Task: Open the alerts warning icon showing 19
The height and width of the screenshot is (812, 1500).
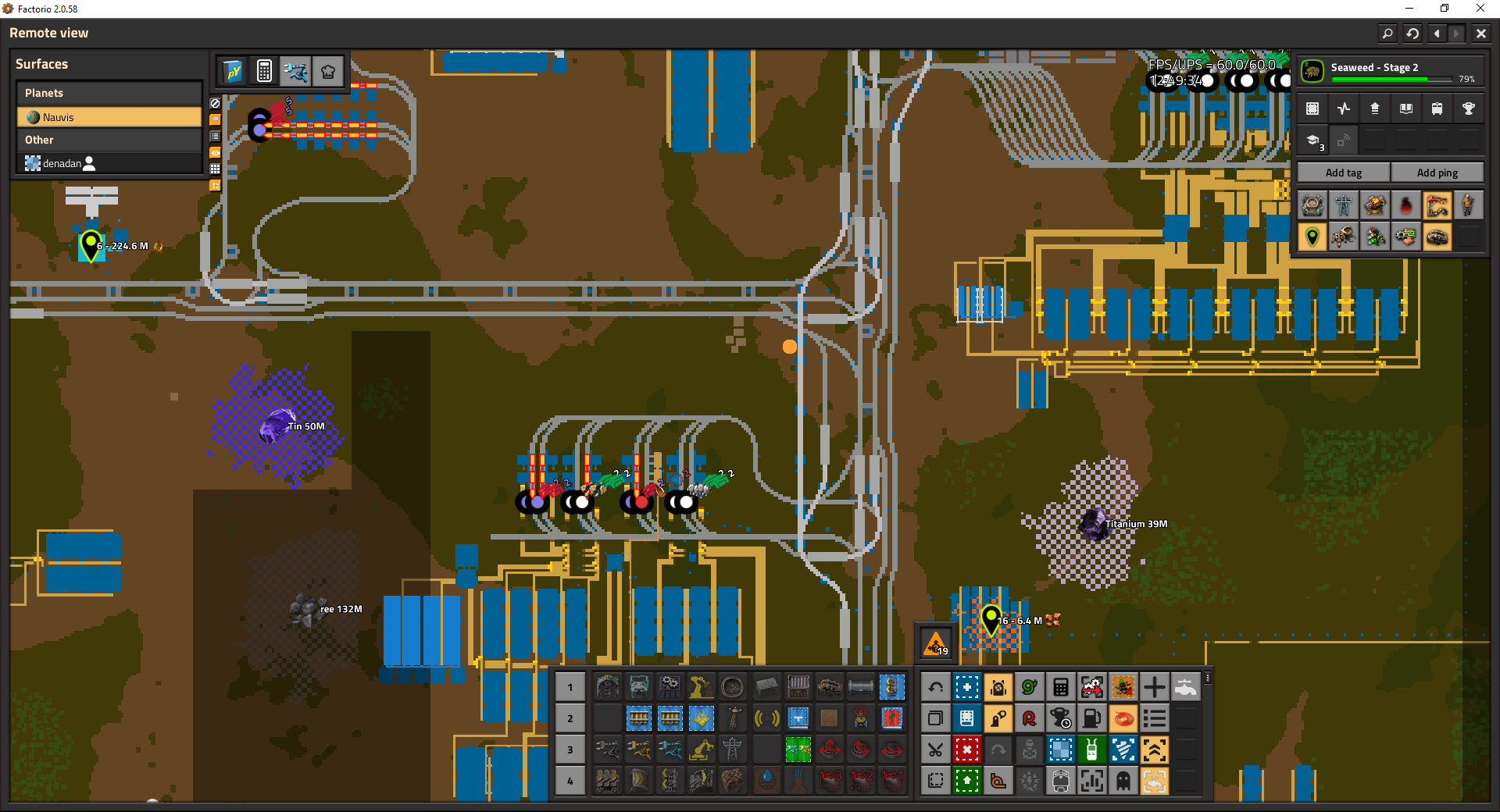Action: (936, 644)
